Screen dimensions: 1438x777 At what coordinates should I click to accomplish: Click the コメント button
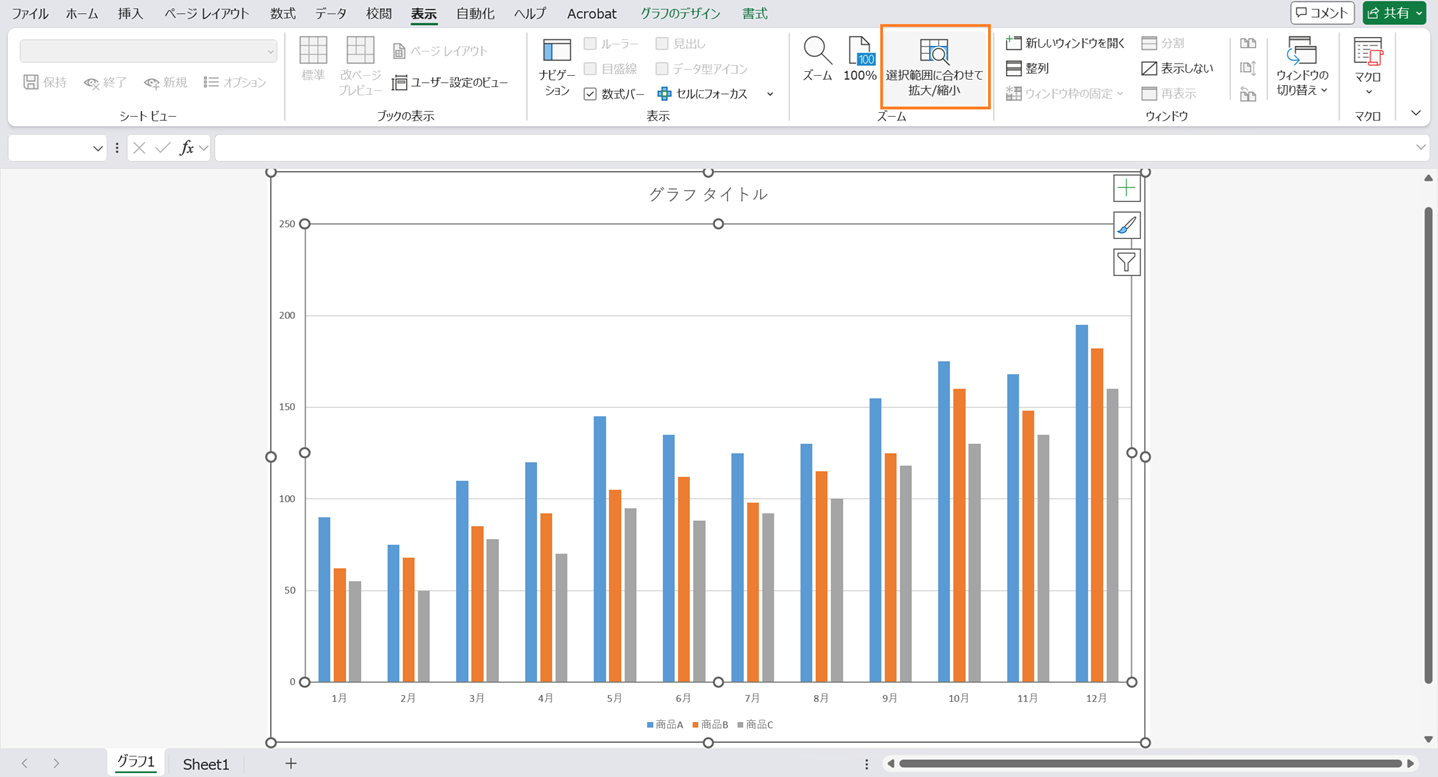[1322, 13]
